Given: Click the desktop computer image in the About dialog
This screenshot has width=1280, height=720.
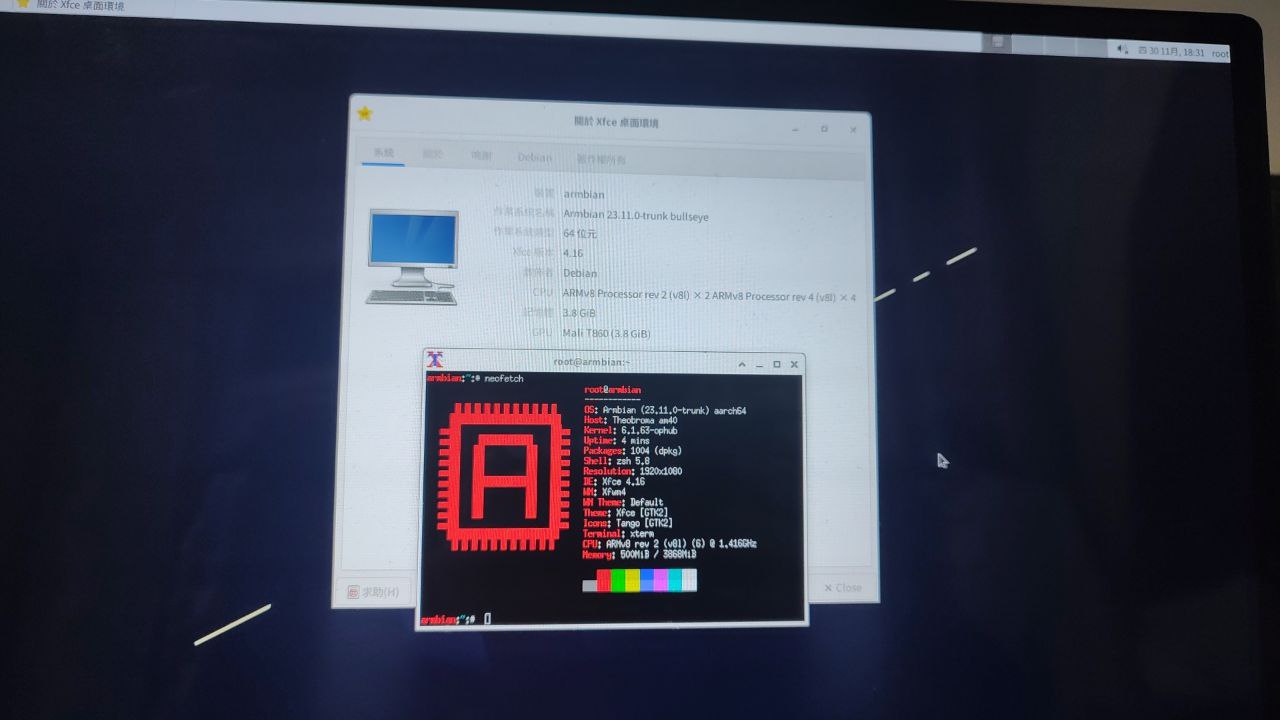Looking at the screenshot, I should pyautogui.click(x=413, y=256).
